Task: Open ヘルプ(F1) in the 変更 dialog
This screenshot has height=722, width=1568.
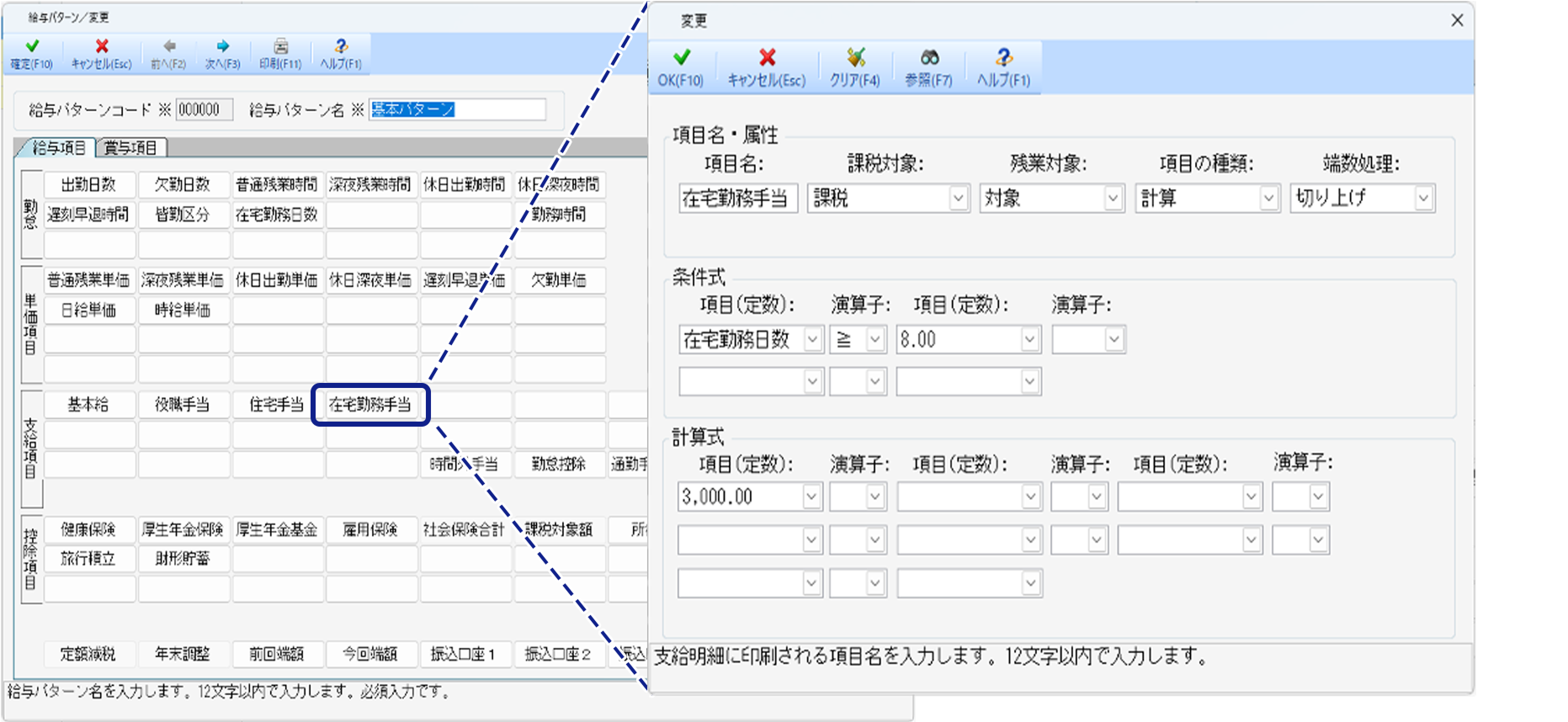Action: pos(1003,67)
